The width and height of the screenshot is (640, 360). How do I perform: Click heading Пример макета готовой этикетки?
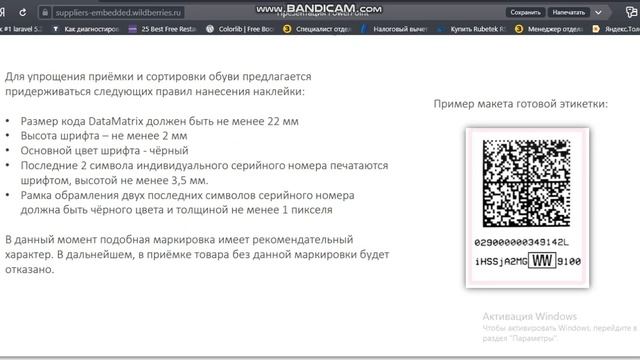click(x=520, y=104)
